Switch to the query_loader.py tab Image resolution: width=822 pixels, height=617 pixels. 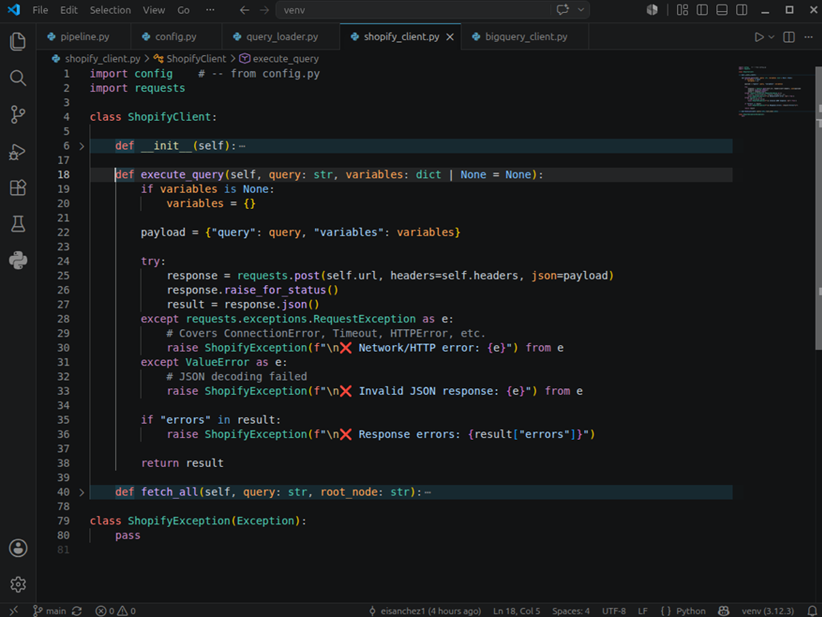point(281,37)
